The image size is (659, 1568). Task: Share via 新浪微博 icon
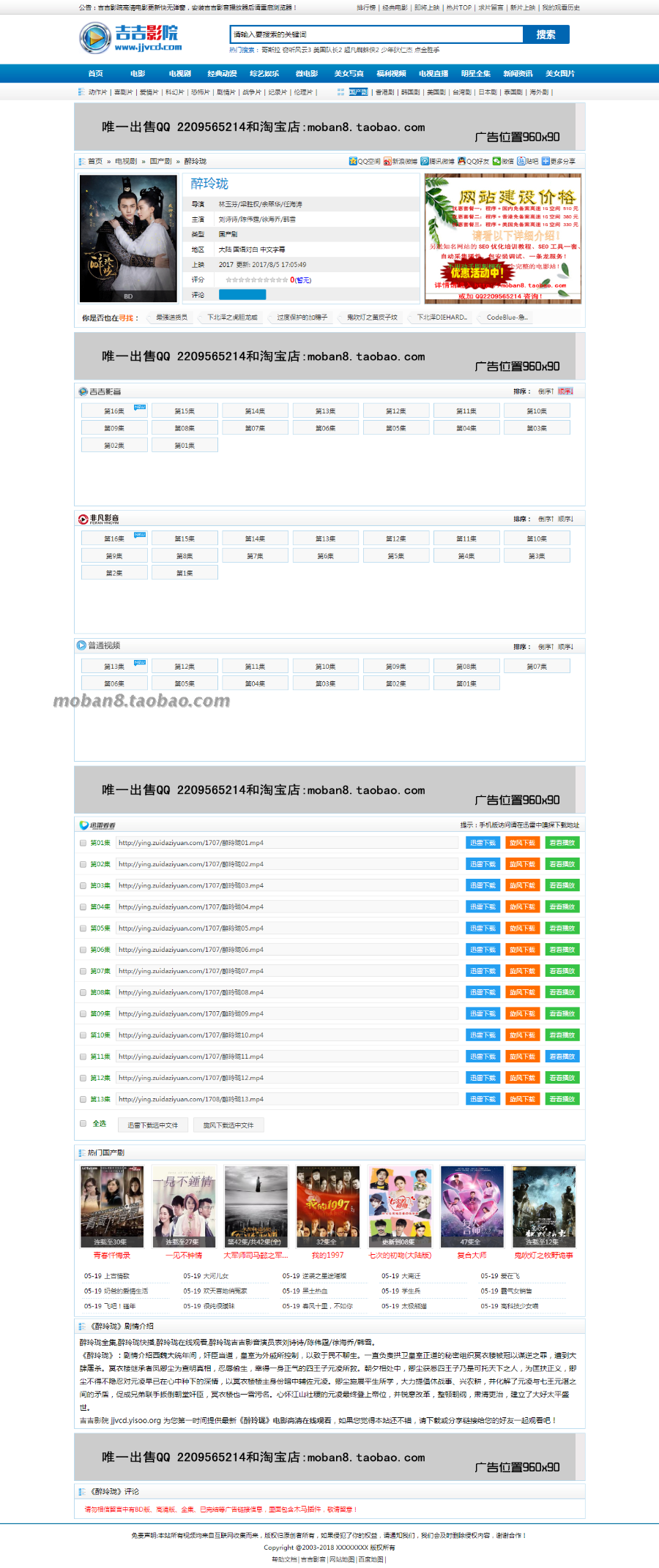[x=387, y=161]
